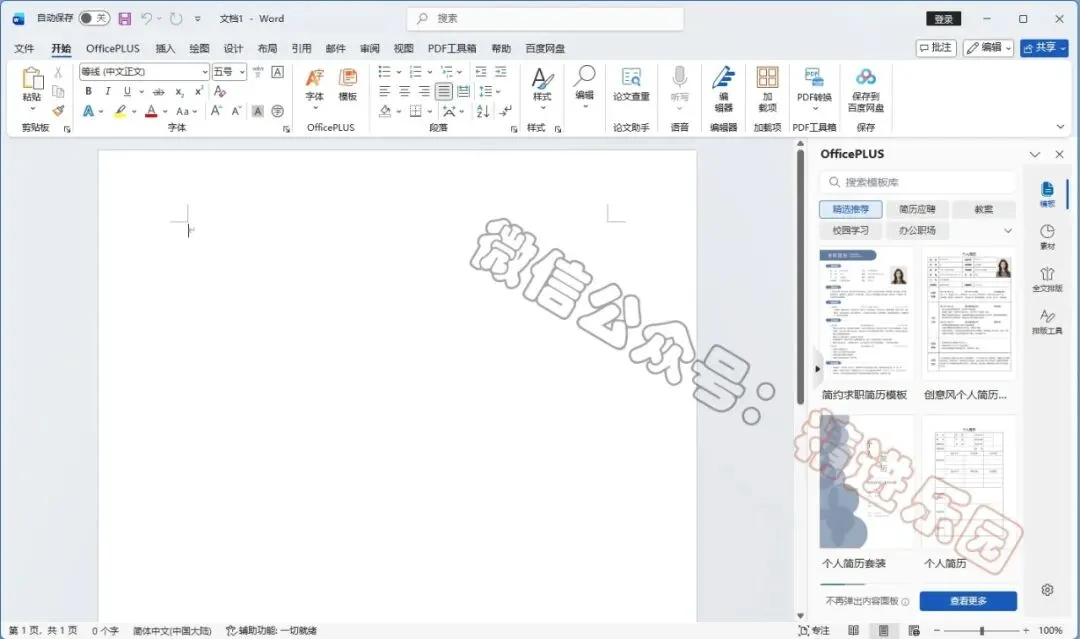The image size is (1080, 639).
Task: Click the 批注 Comments button
Action: point(936,48)
